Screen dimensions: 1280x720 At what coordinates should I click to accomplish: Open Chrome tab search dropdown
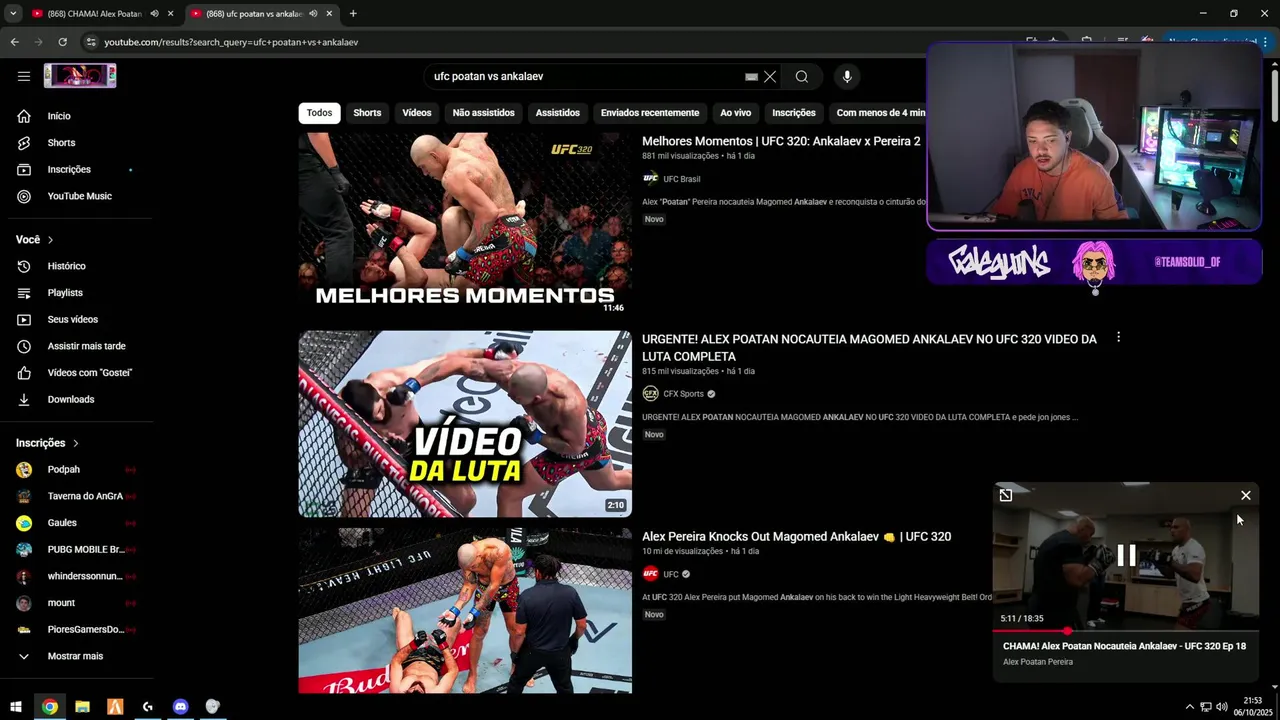[13, 14]
